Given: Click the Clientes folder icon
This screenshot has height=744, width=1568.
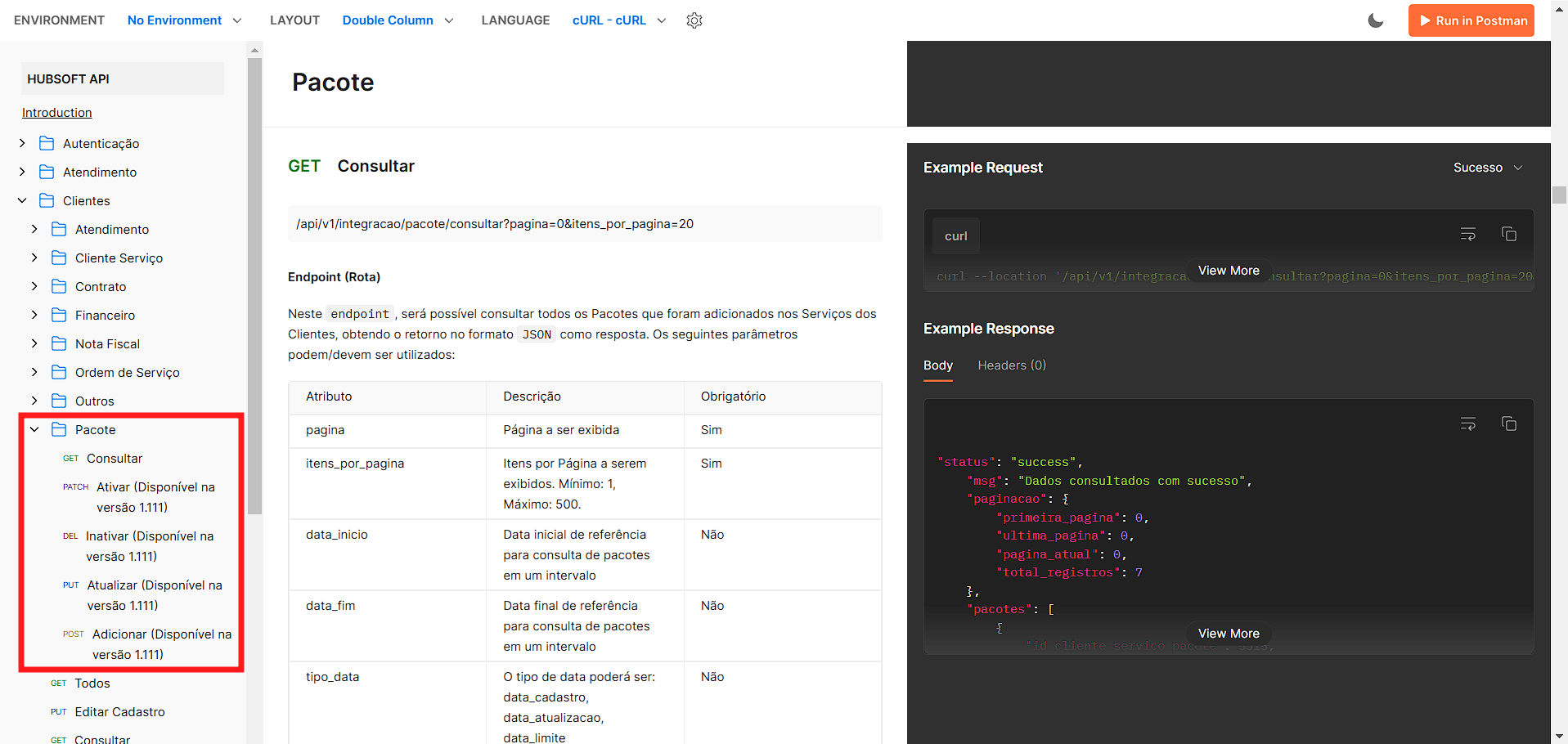Looking at the screenshot, I should 47,200.
